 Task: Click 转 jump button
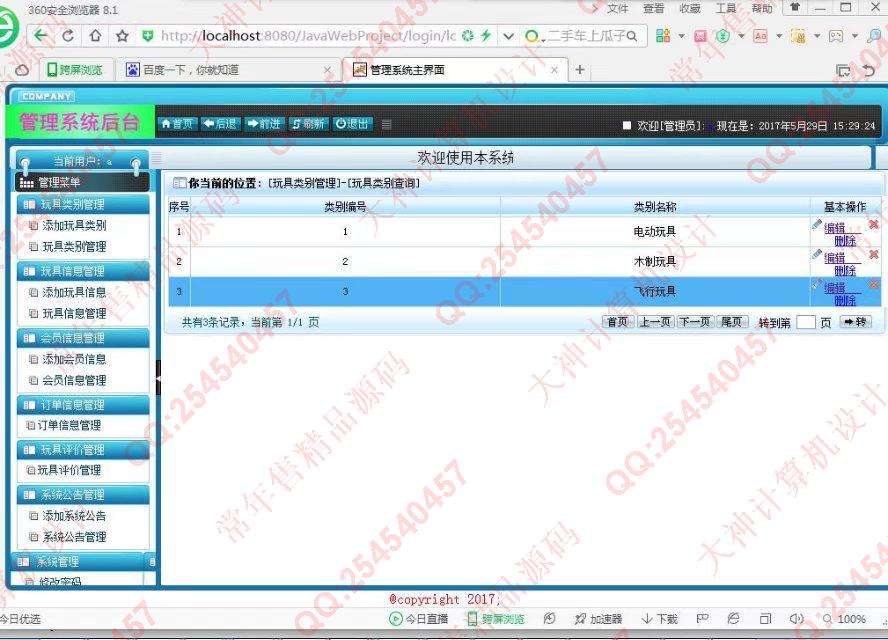[x=855, y=322]
